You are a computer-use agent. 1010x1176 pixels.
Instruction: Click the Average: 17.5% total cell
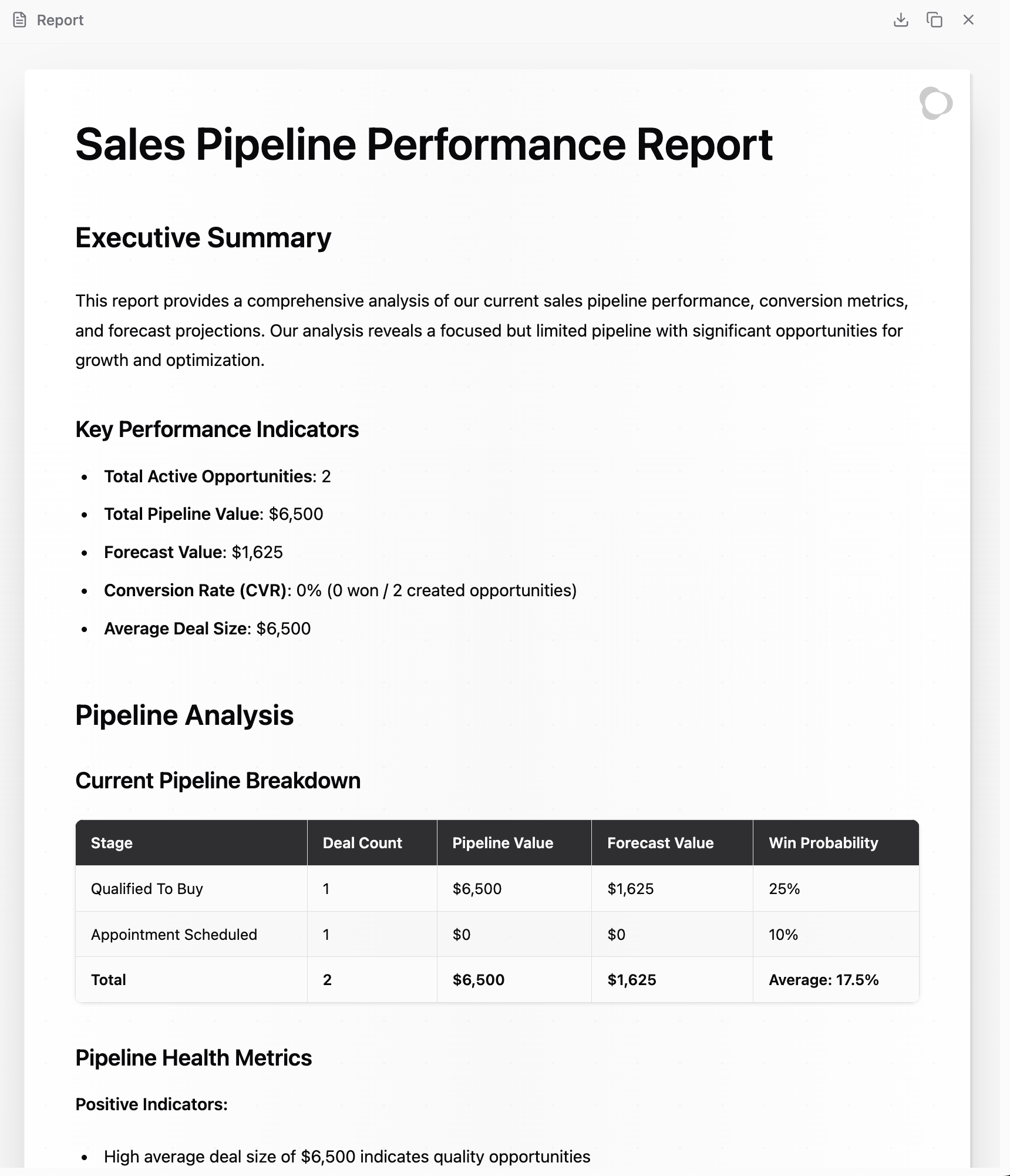[823, 980]
